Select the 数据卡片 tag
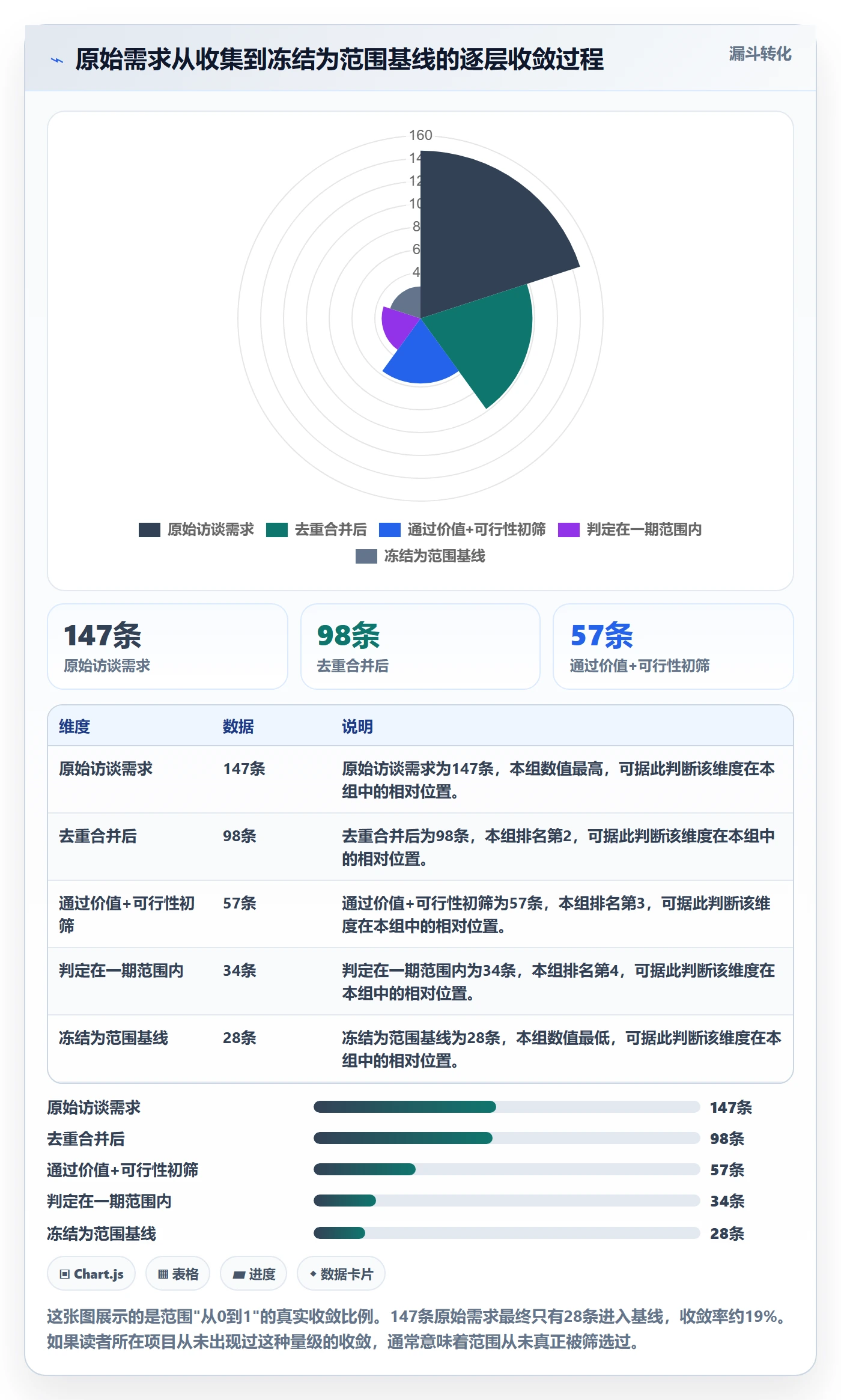The width and height of the screenshot is (841, 1400). (x=341, y=1274)
